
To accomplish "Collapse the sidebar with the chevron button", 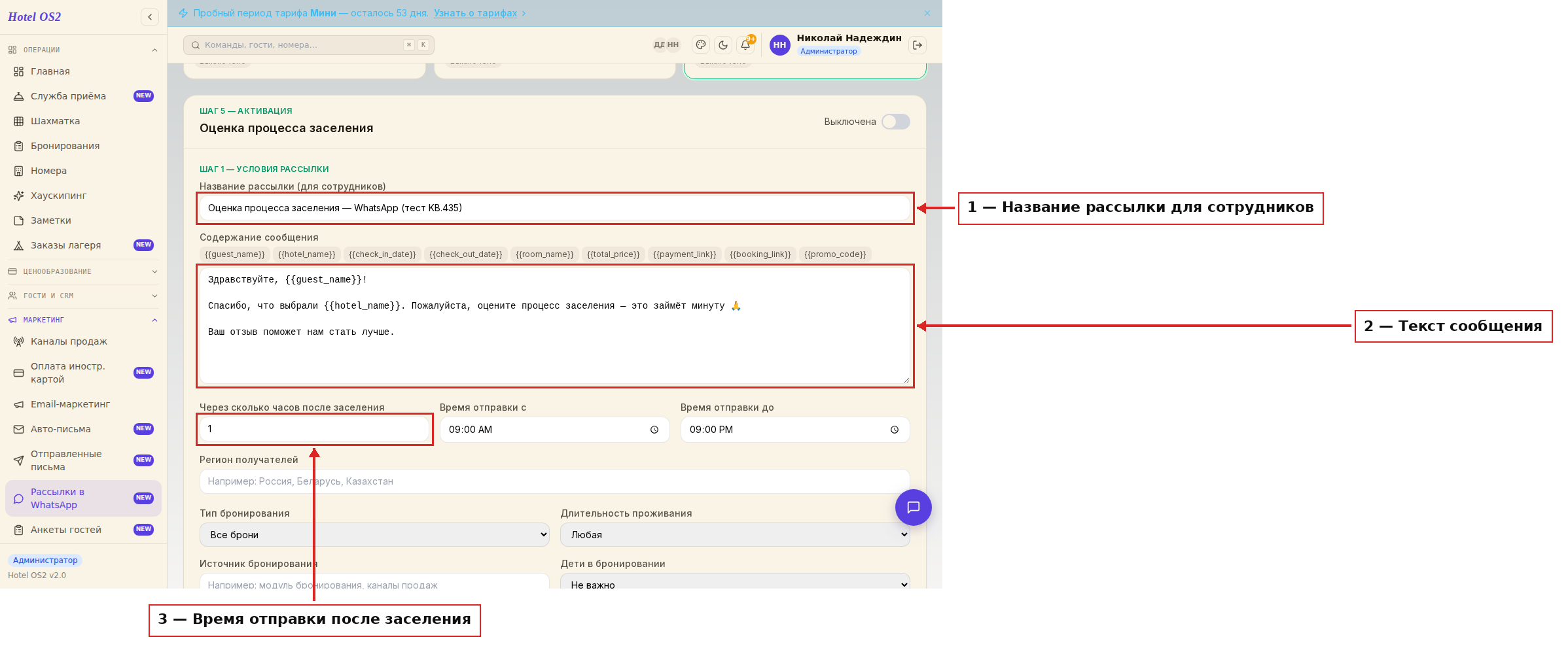I will [x=150, y=17].
